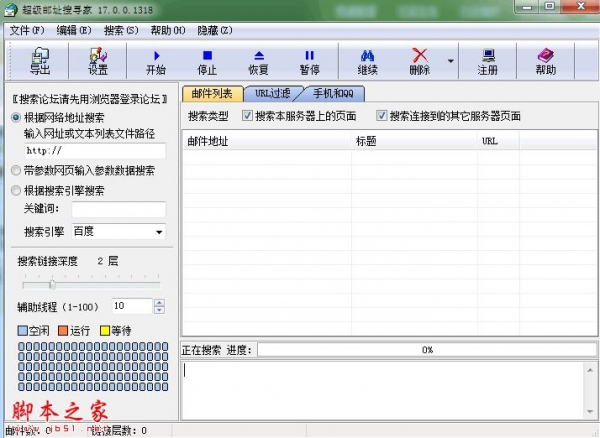Toggle the 搜索本服务器上的页面 checkbox

pyautogui.click(x=248, y=116)
